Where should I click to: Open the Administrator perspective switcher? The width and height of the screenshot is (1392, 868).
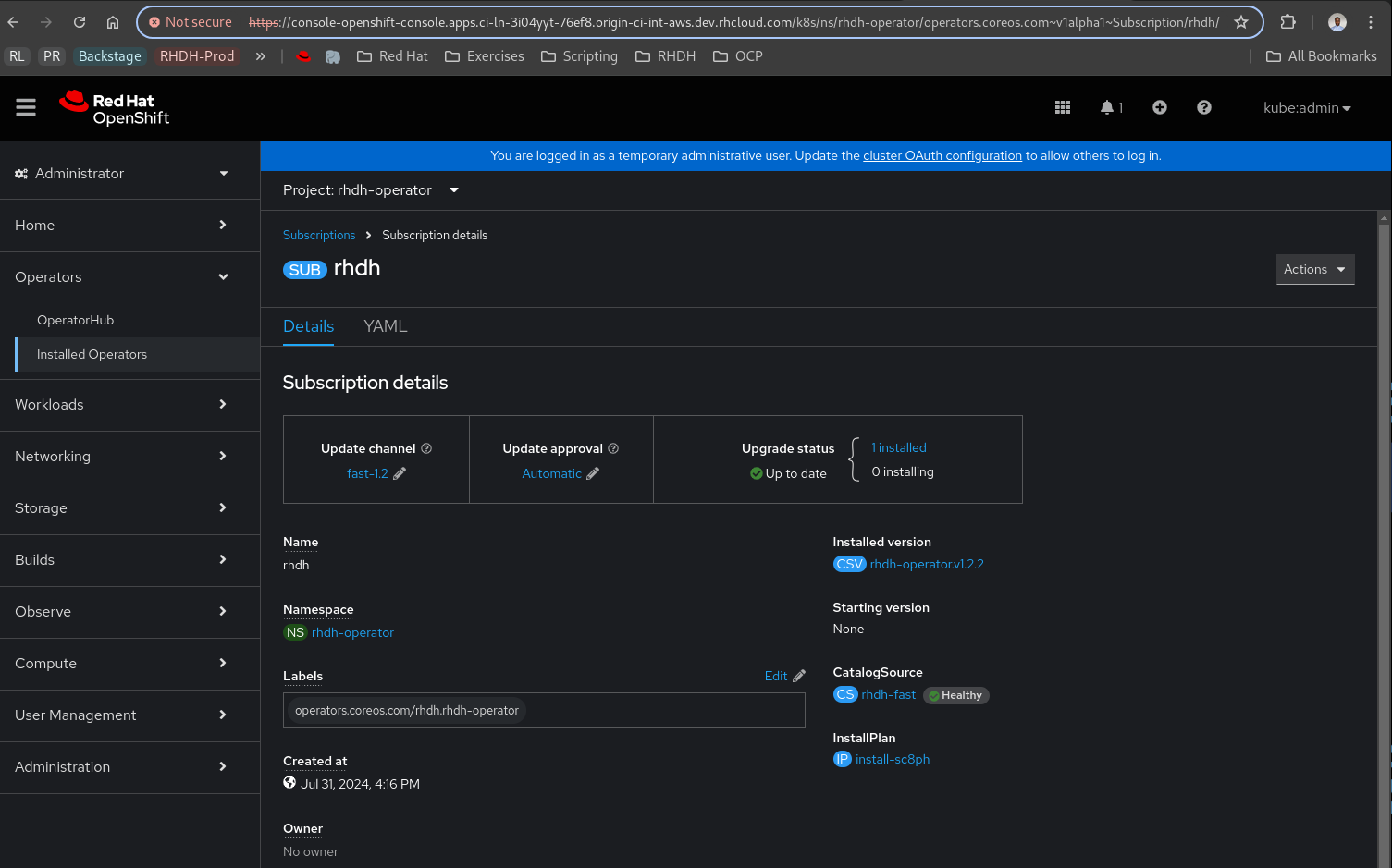[121, 174]
